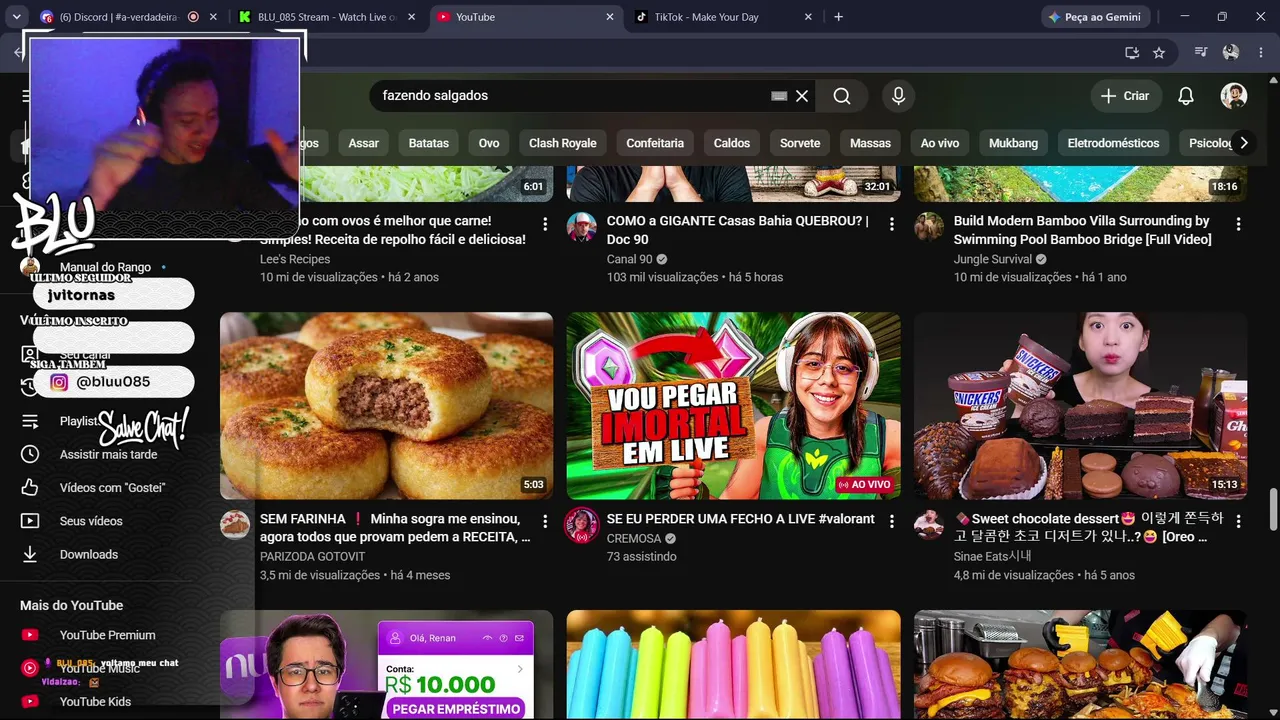The image size is (1280, 720).
Task: Open Canal 90 channel avatar
Action: pyautogui.click(x=582, y=227)
